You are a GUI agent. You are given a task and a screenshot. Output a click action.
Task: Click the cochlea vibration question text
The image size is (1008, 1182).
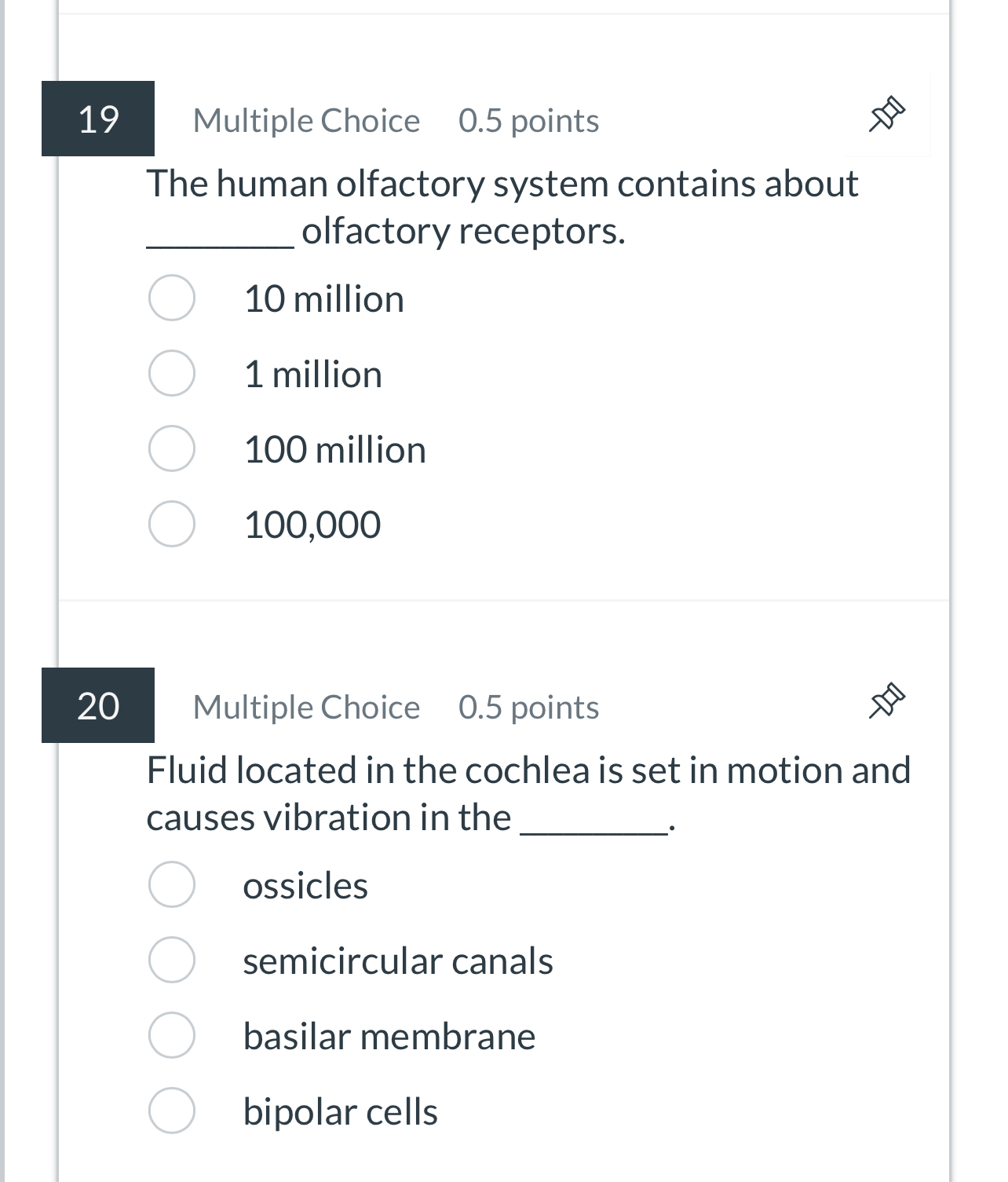[528, 792]
